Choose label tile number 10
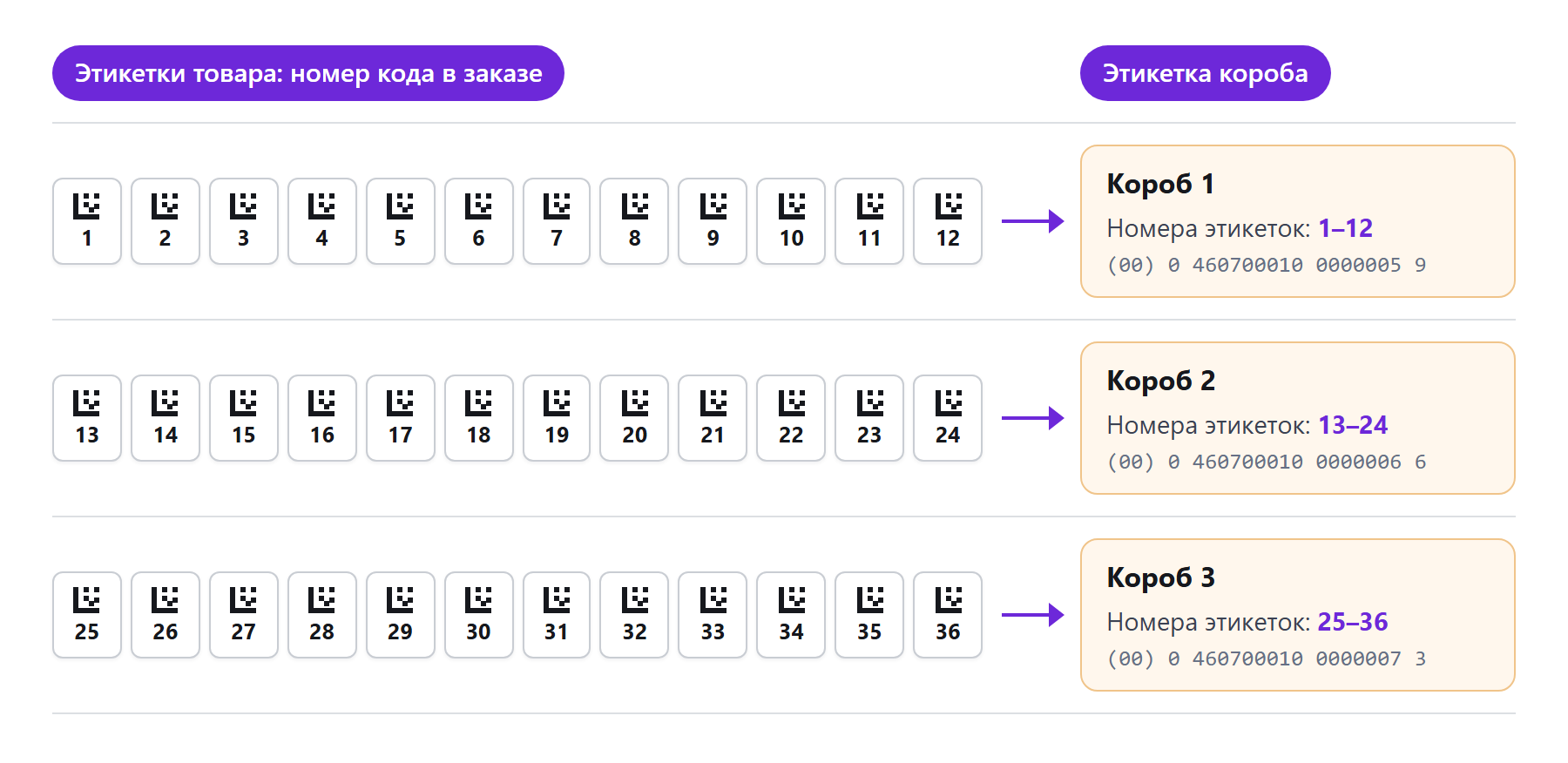The width and height of the screenshot is (1568, 763). 791,221
